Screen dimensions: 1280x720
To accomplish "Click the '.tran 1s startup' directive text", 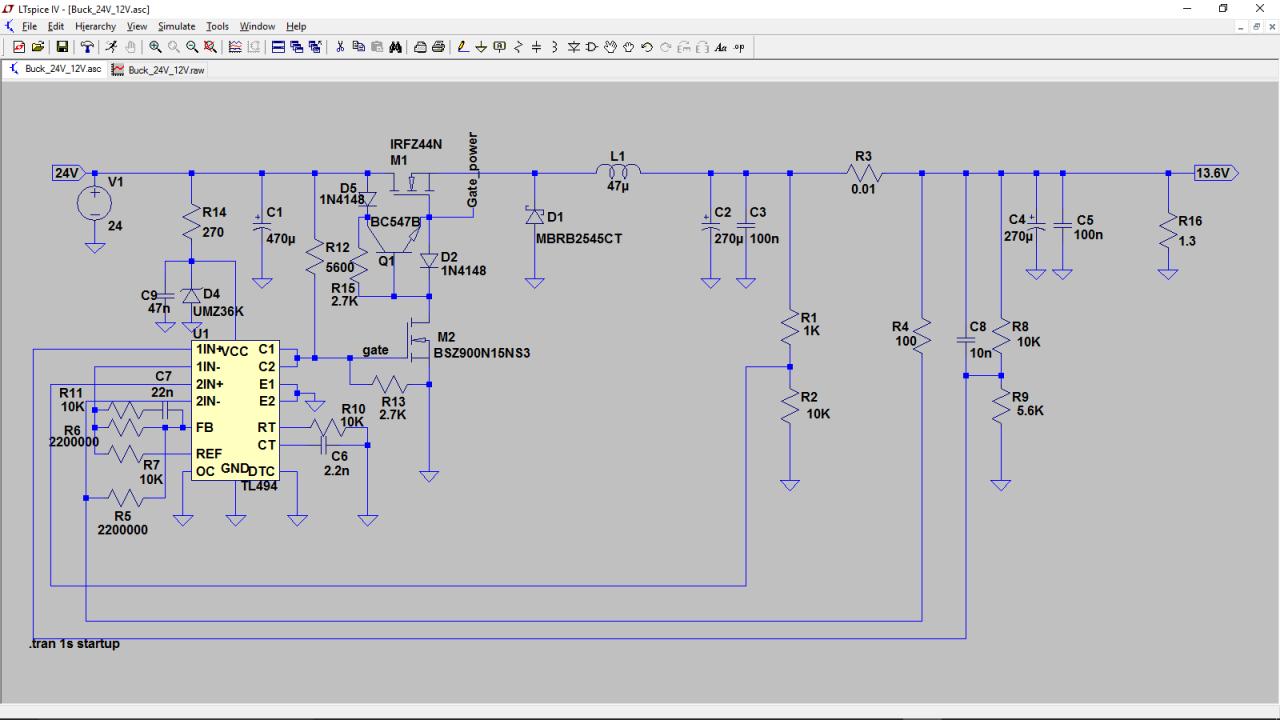I will 75,644.
